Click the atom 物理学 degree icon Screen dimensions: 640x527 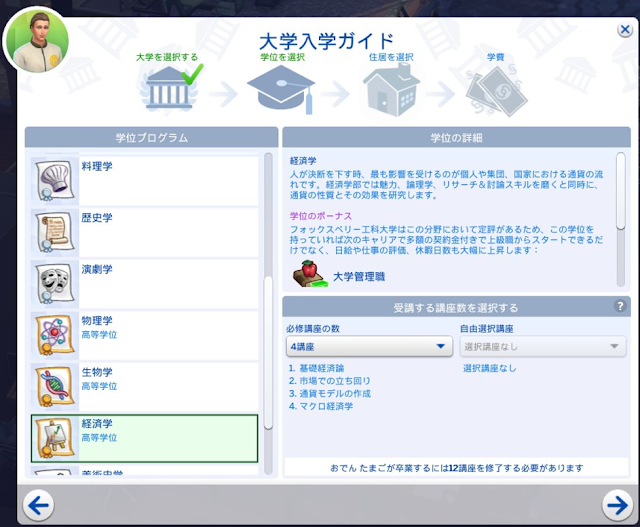[54, 335]
